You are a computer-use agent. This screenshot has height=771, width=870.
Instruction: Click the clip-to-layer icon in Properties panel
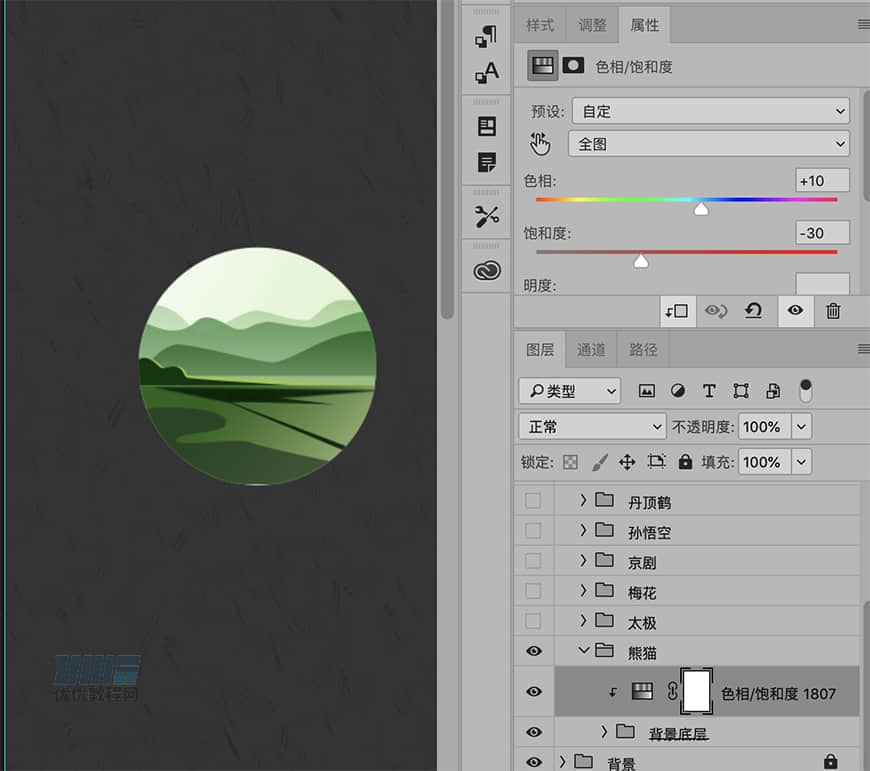(677, 311)
